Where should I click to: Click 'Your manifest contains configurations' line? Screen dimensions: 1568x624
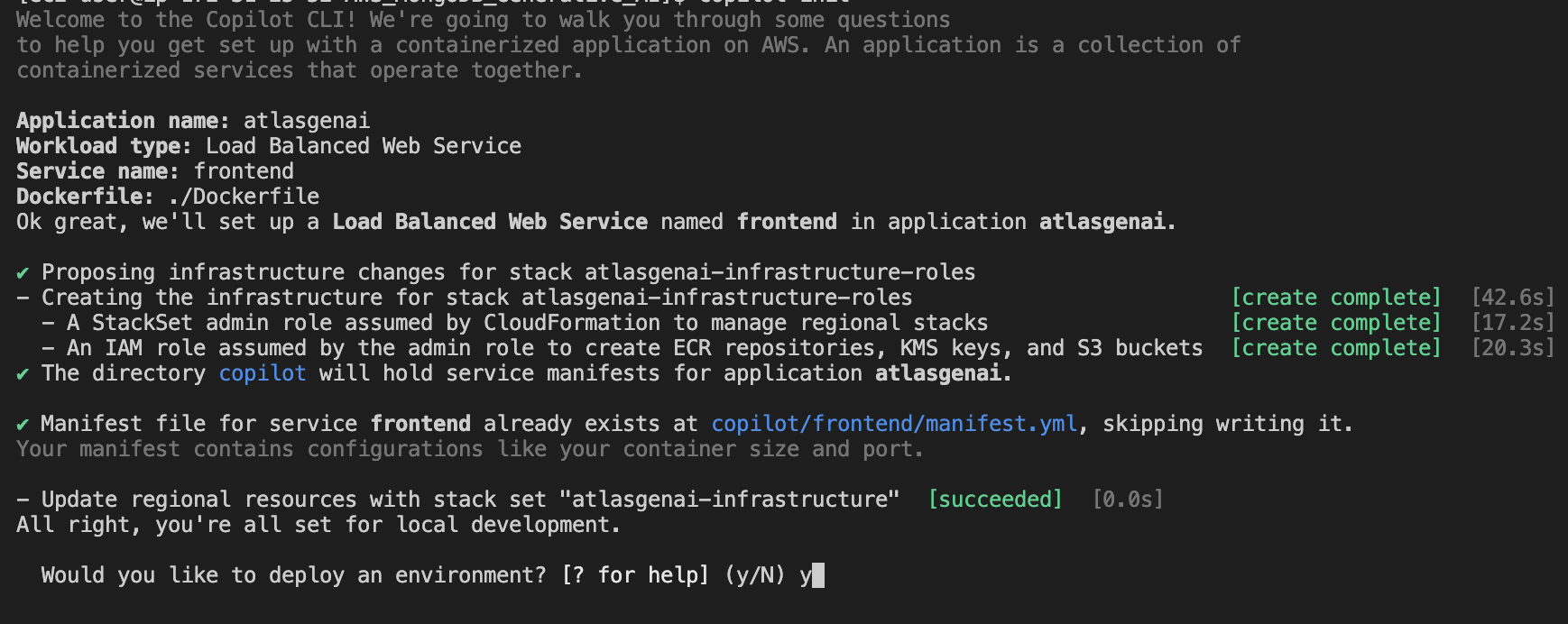point(470,449)
